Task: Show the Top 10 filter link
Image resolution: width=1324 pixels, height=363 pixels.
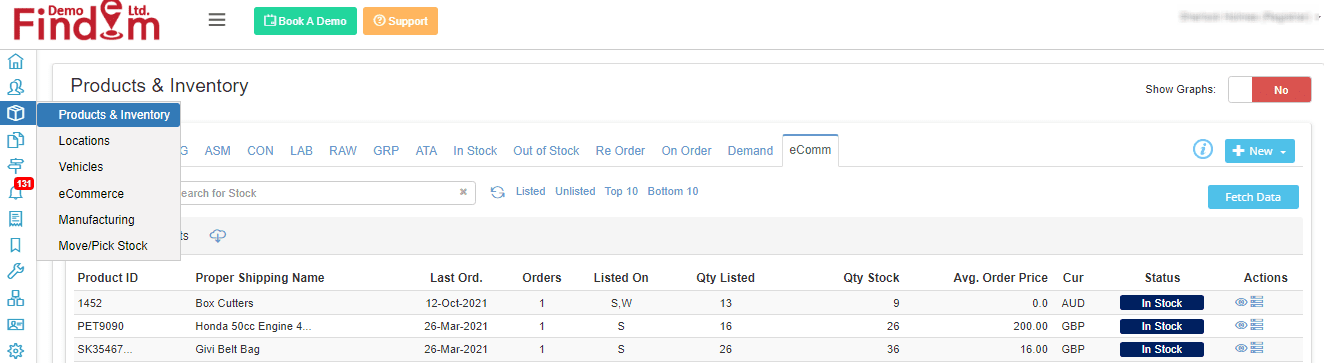Action: point(621,191)
